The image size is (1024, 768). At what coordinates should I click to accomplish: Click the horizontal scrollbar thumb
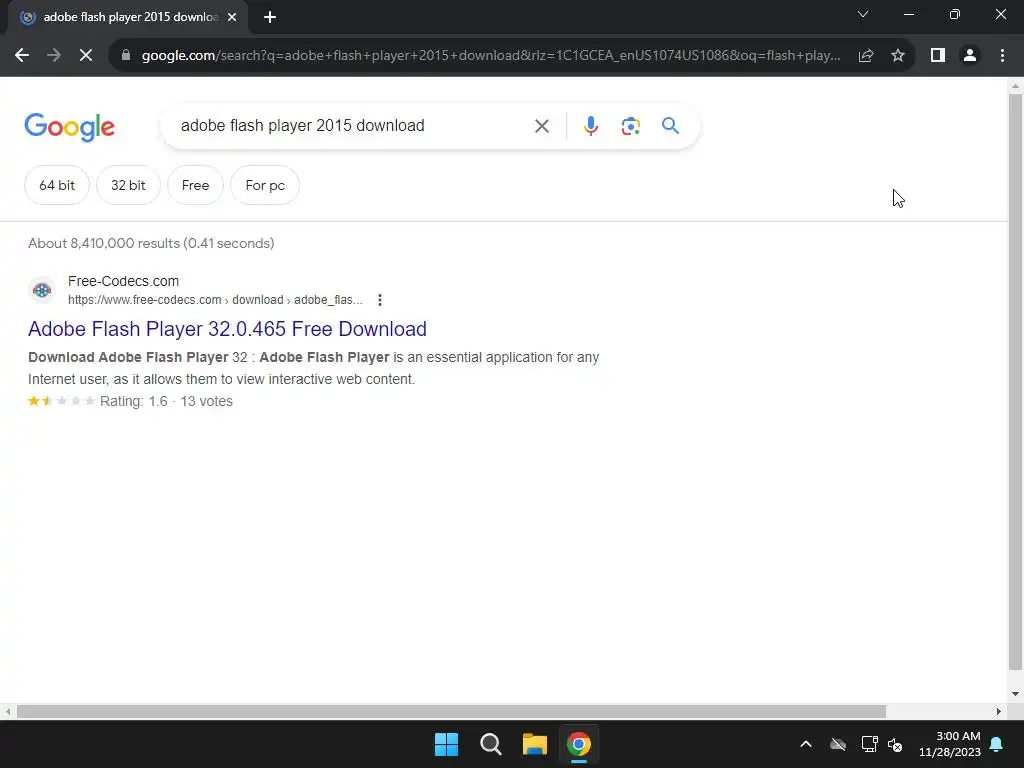[x=451, y=711]
